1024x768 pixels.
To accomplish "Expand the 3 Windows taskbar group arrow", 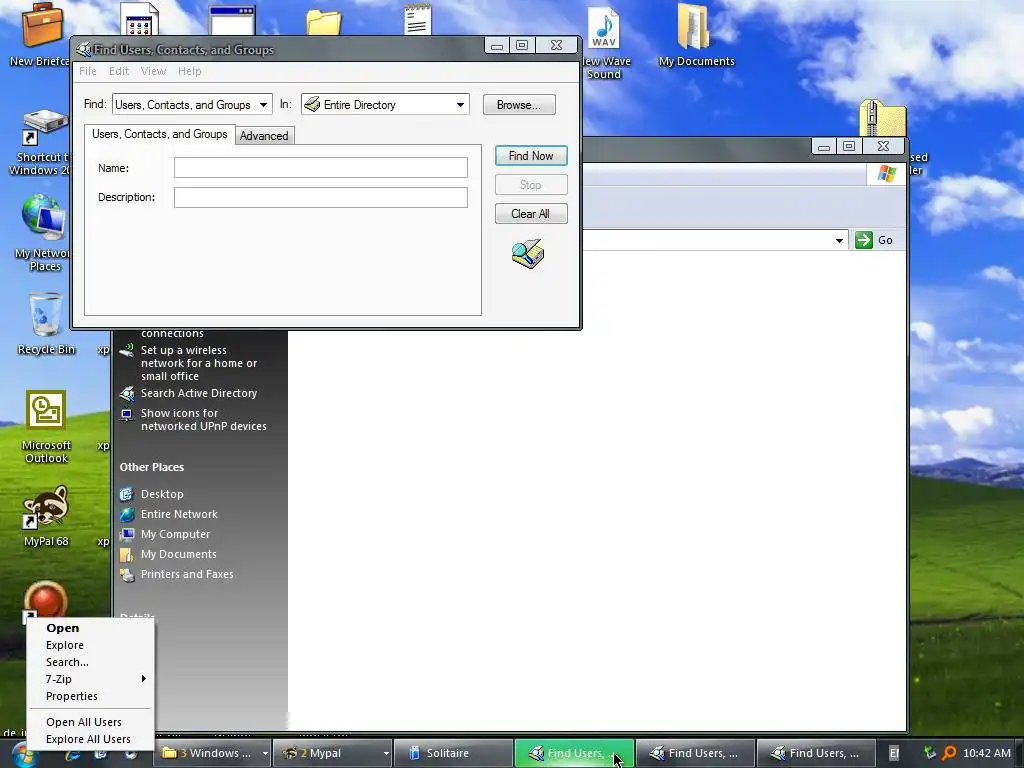I will 264,753.
